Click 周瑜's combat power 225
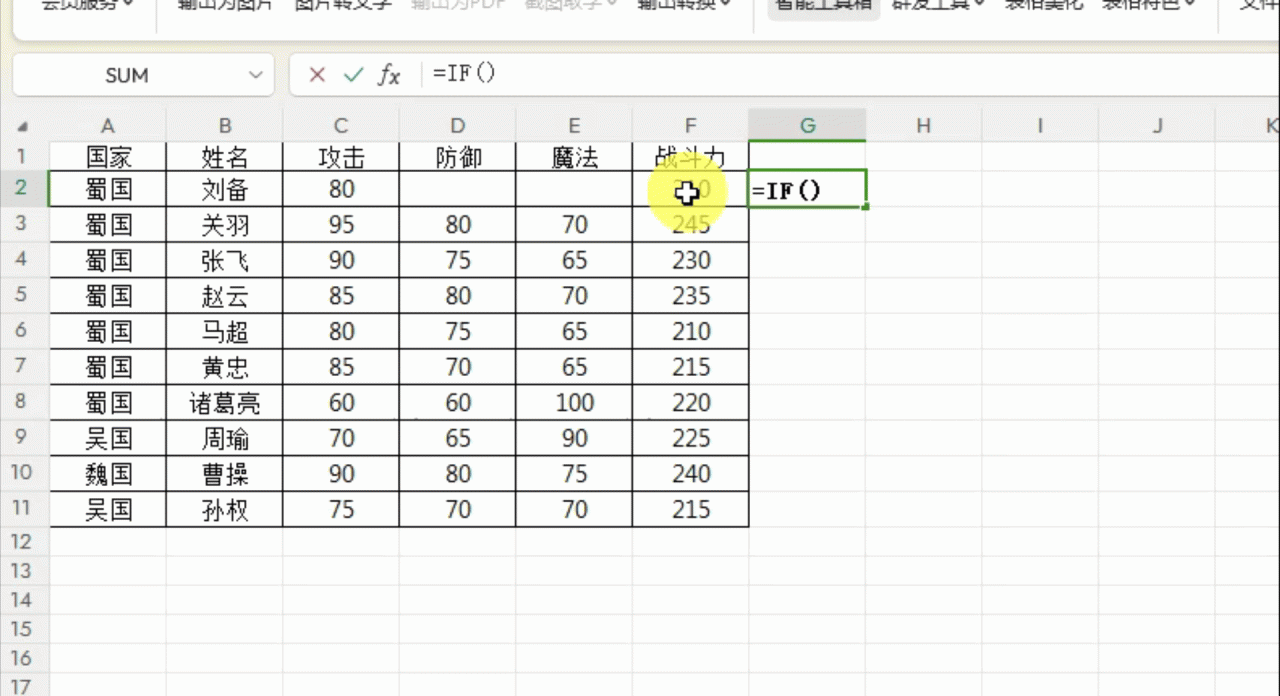Viewport: 1280px width, 696px height. 691,438
